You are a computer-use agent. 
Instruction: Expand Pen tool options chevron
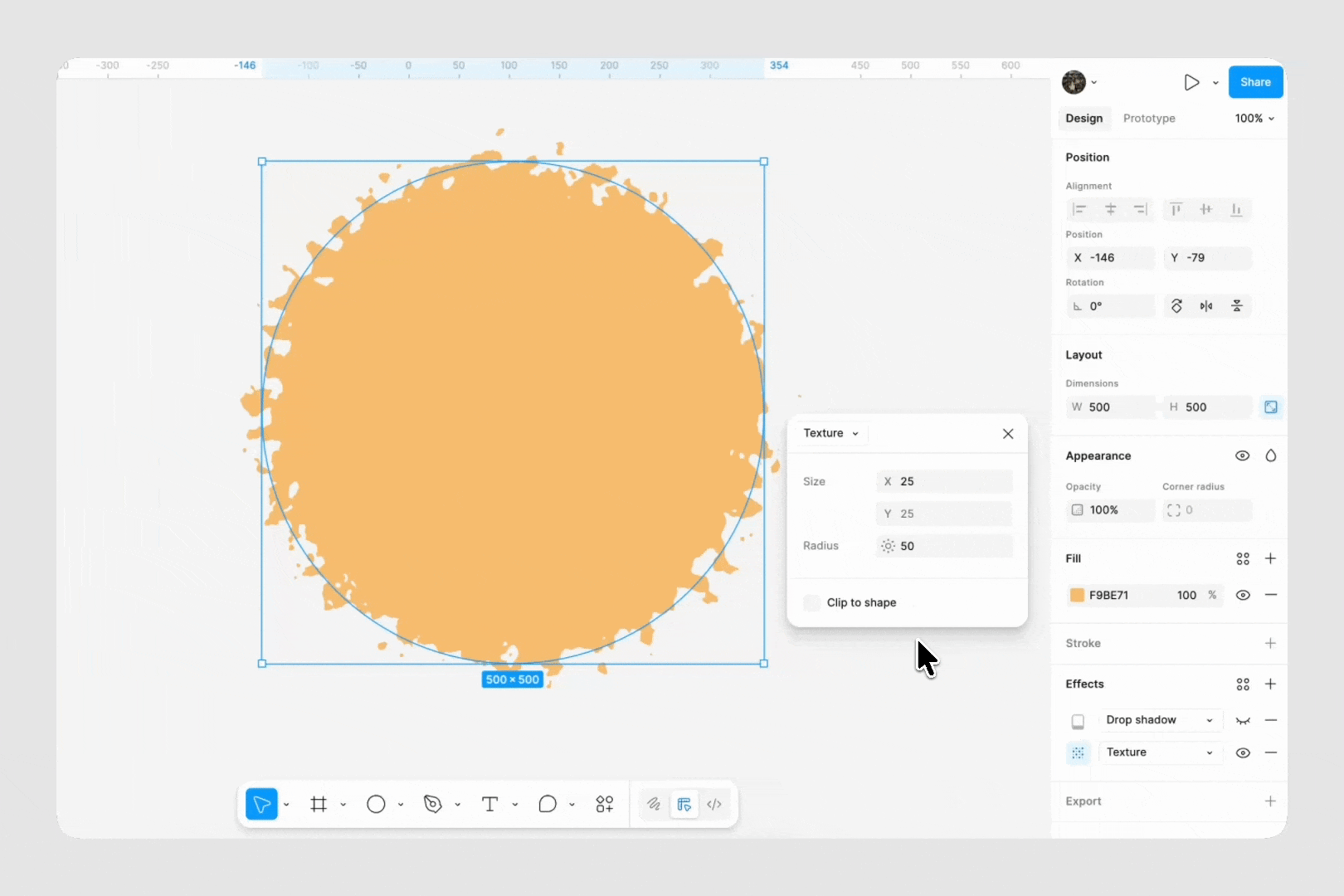(x=457, y=804)
